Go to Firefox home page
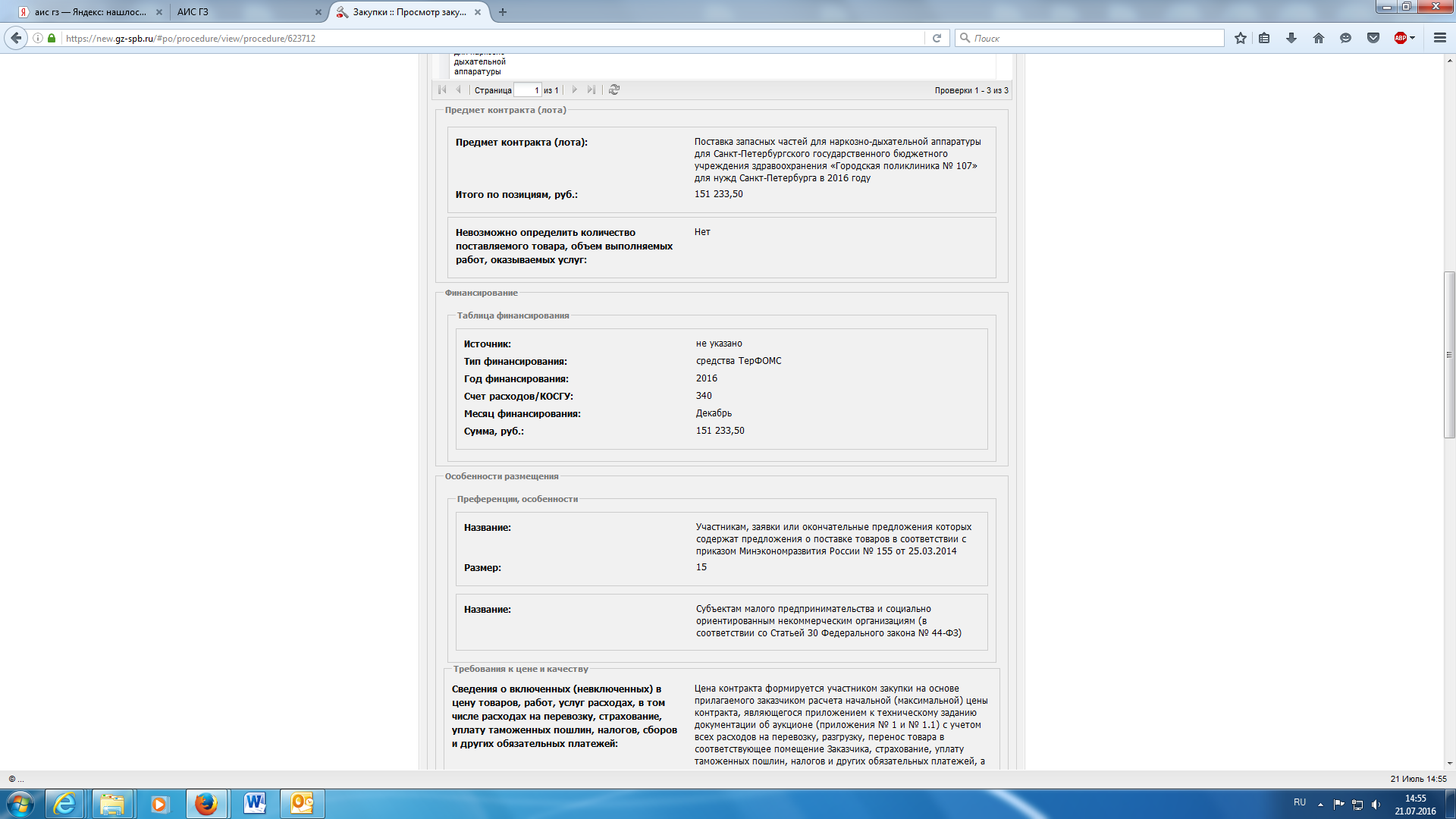The image size is (1456, 819). coord(1319,38)
